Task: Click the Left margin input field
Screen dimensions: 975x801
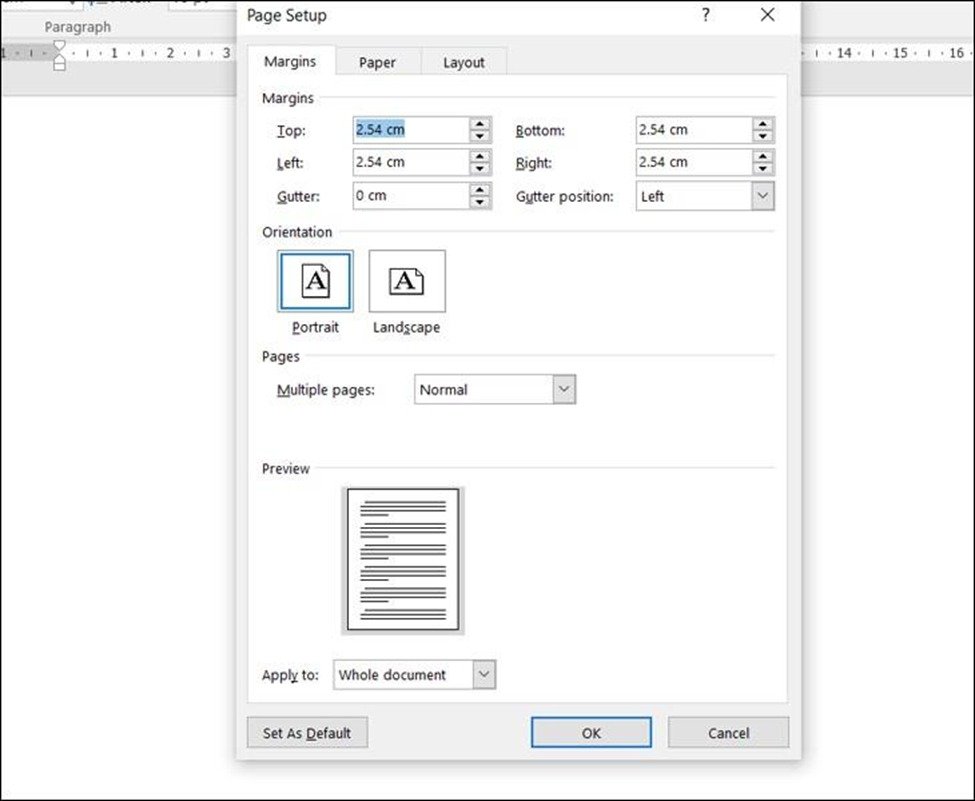Action: pyautogui.click(x=412, y=162)
